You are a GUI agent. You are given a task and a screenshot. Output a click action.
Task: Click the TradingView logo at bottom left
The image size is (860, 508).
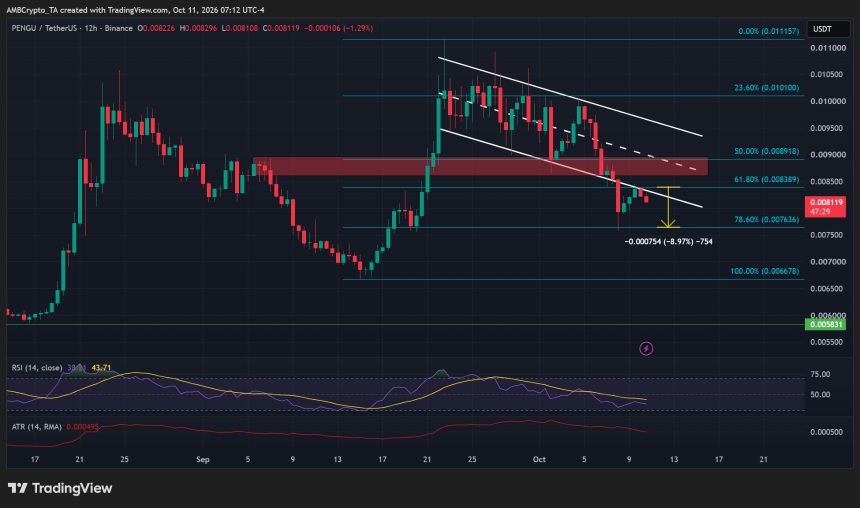[60, 488]
